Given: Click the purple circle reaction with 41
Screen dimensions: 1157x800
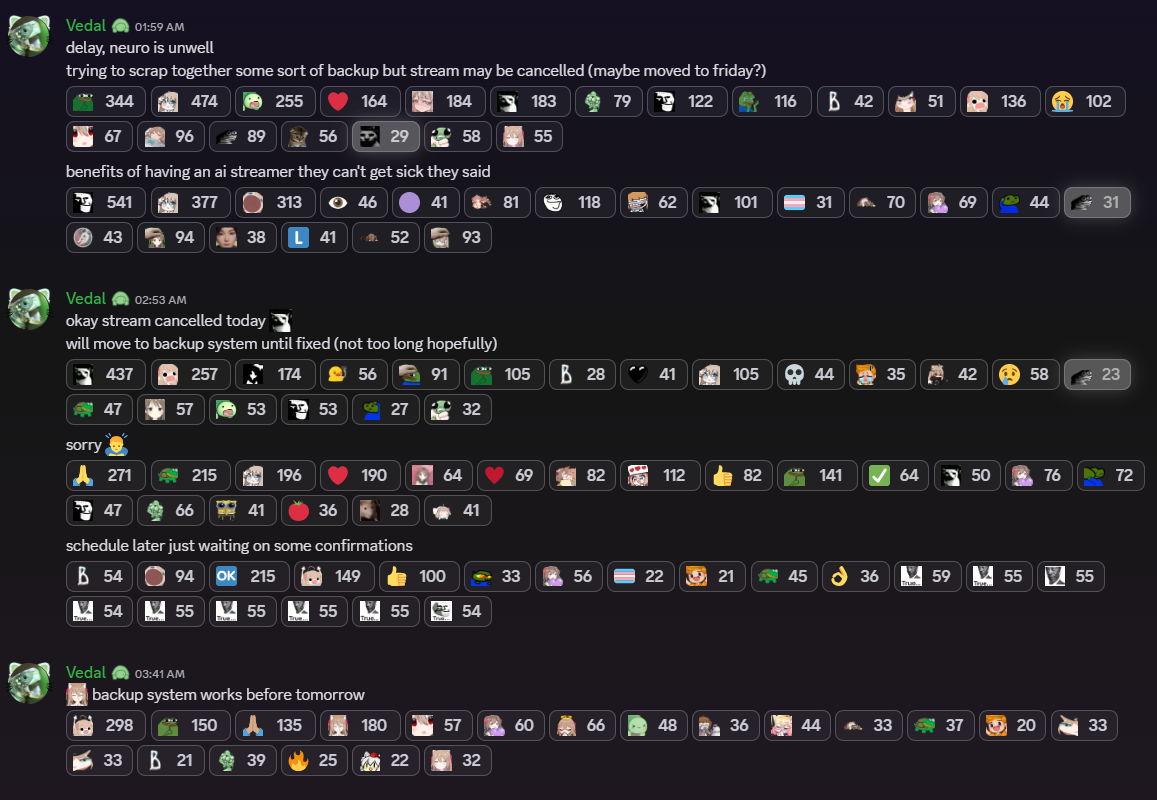Looking at the screenshot, I should pyautogui.click(x=425, y=203).
